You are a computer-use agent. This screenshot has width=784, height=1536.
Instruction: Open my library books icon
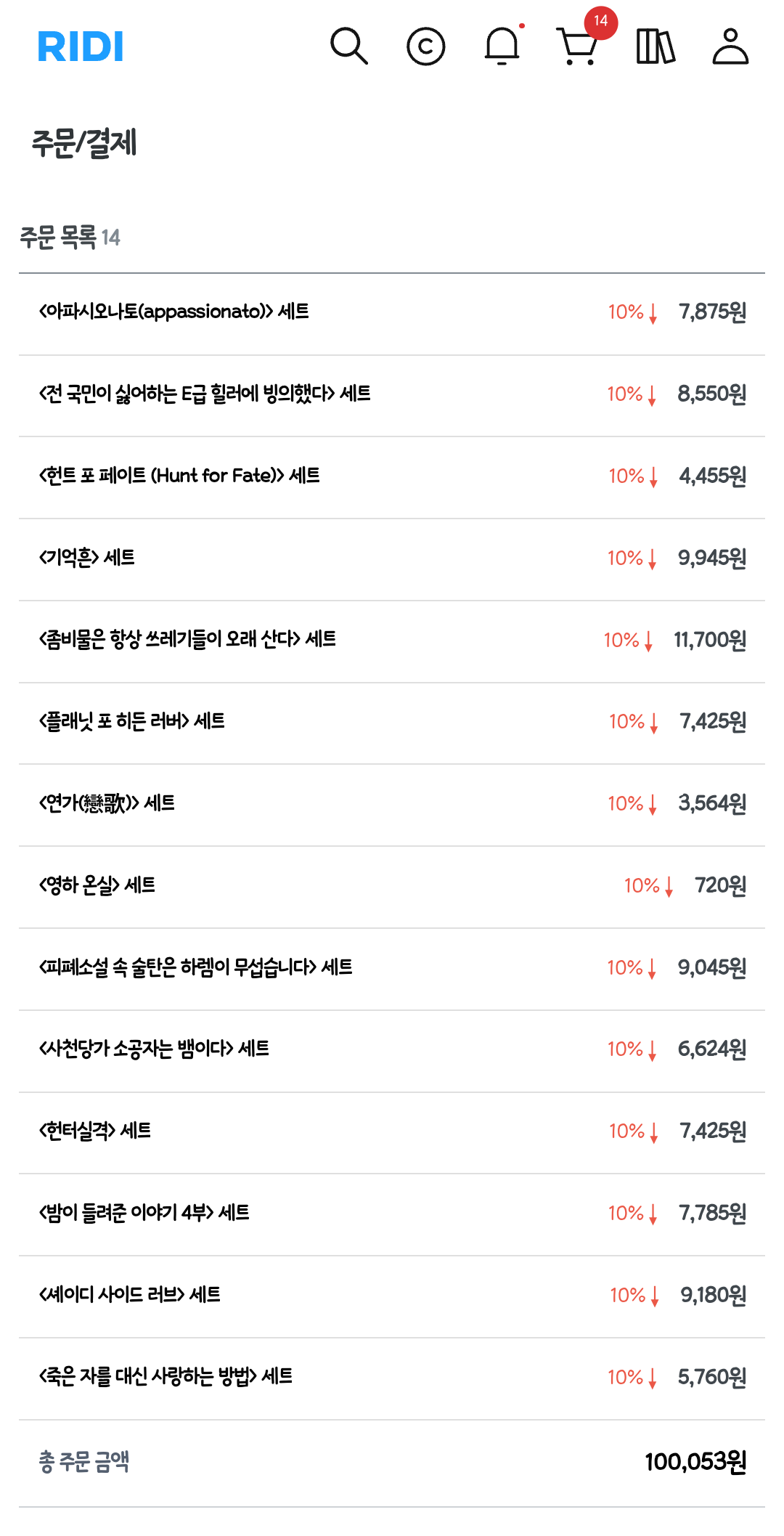(x=655, y=46)
